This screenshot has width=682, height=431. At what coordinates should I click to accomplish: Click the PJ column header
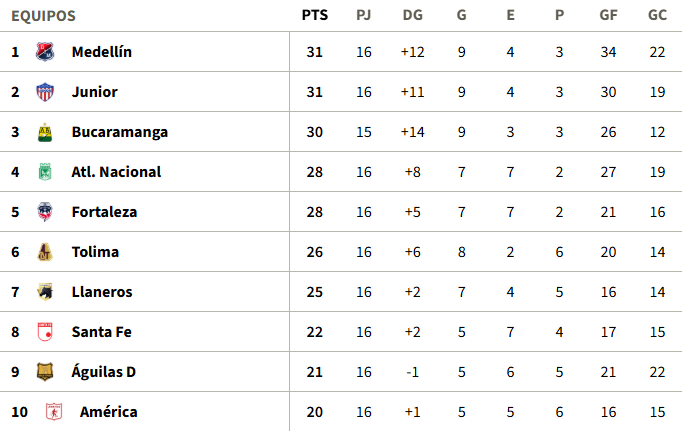click(x=364, y=16)
